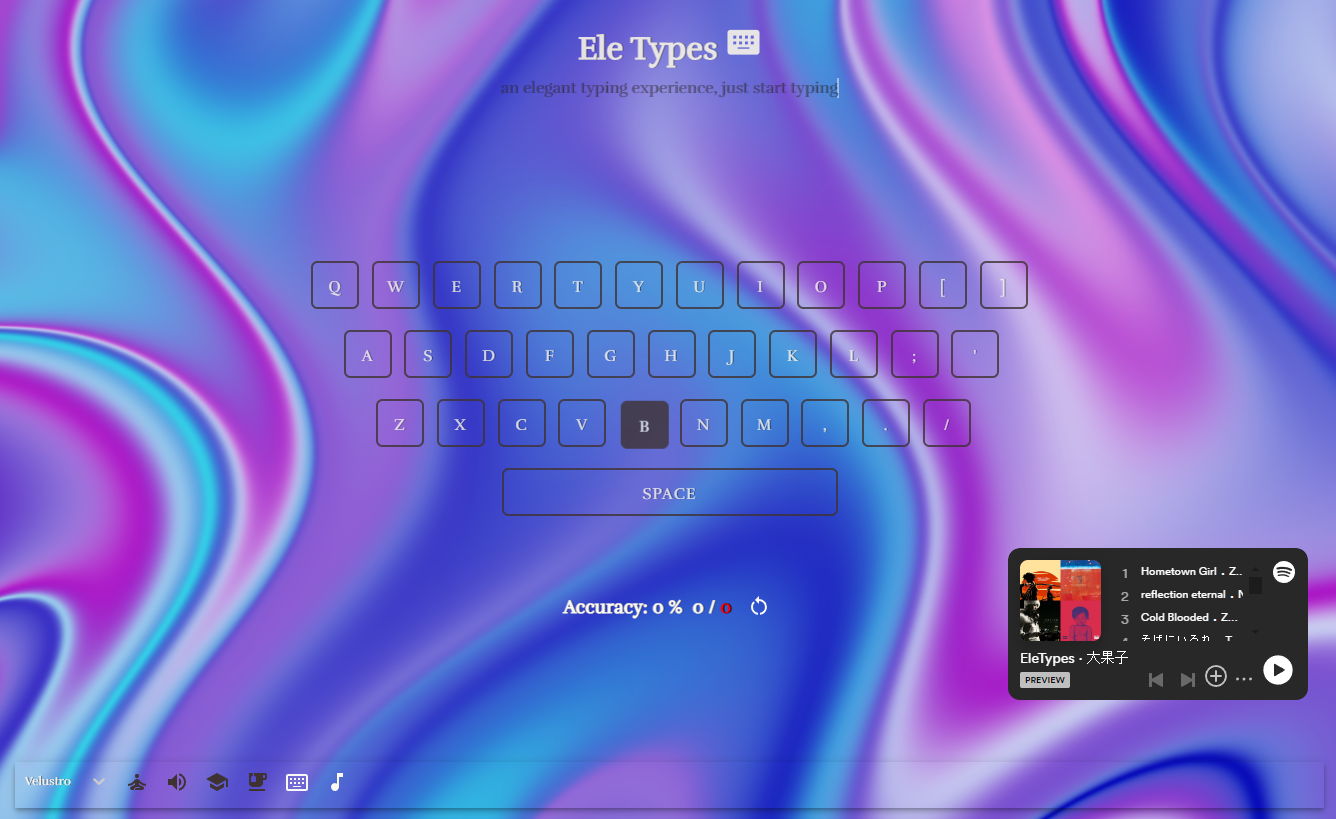Click the R key
1336x819 pixels.
tap(517, 285)
